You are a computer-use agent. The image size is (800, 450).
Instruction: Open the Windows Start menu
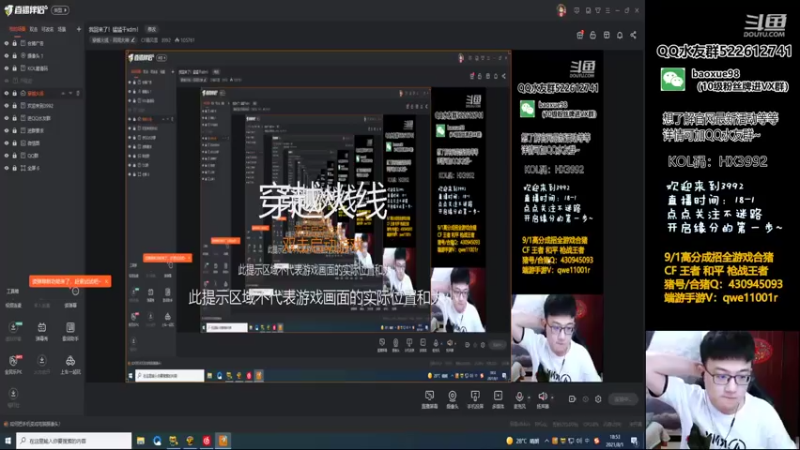(8, 440)
